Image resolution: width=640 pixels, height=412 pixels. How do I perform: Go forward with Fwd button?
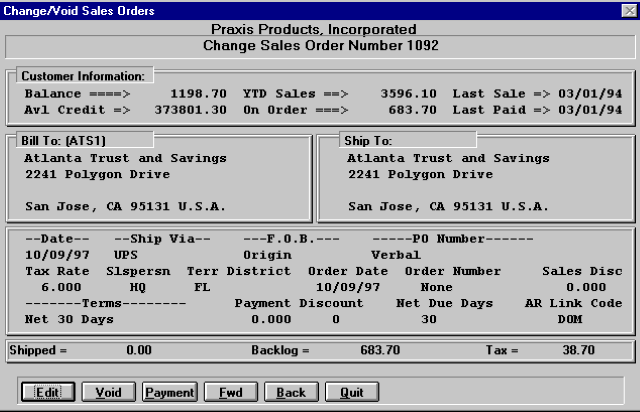point(231,392)
